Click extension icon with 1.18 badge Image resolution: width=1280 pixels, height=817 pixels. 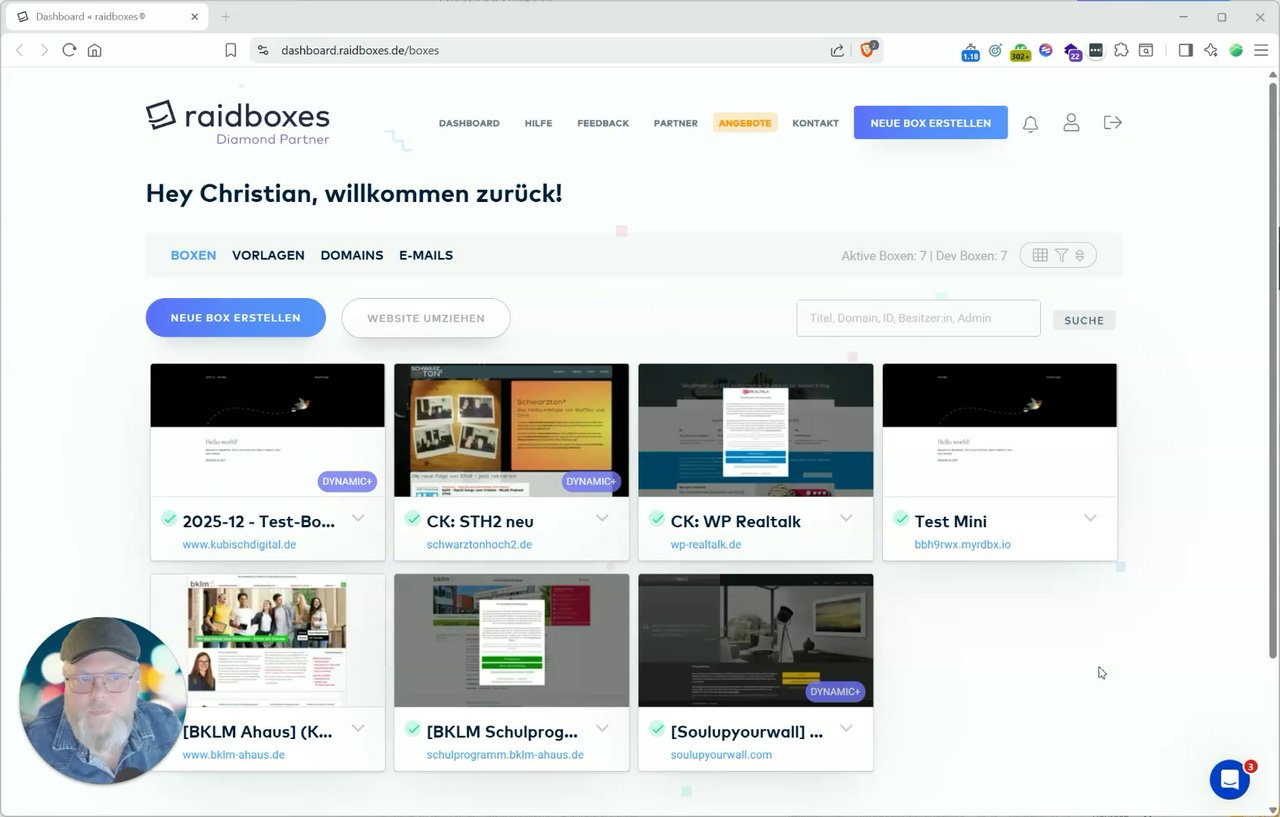click(x=970, y=52)
